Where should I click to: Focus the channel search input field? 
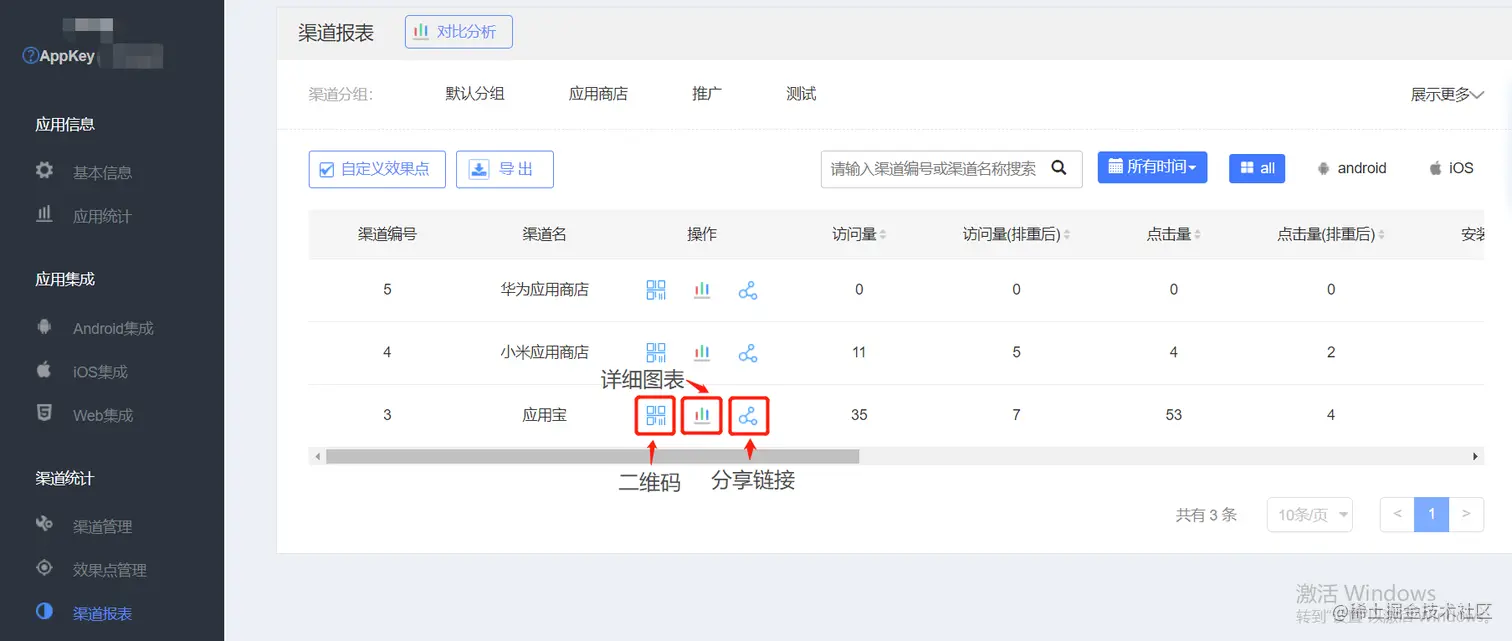tap(934, 169)
